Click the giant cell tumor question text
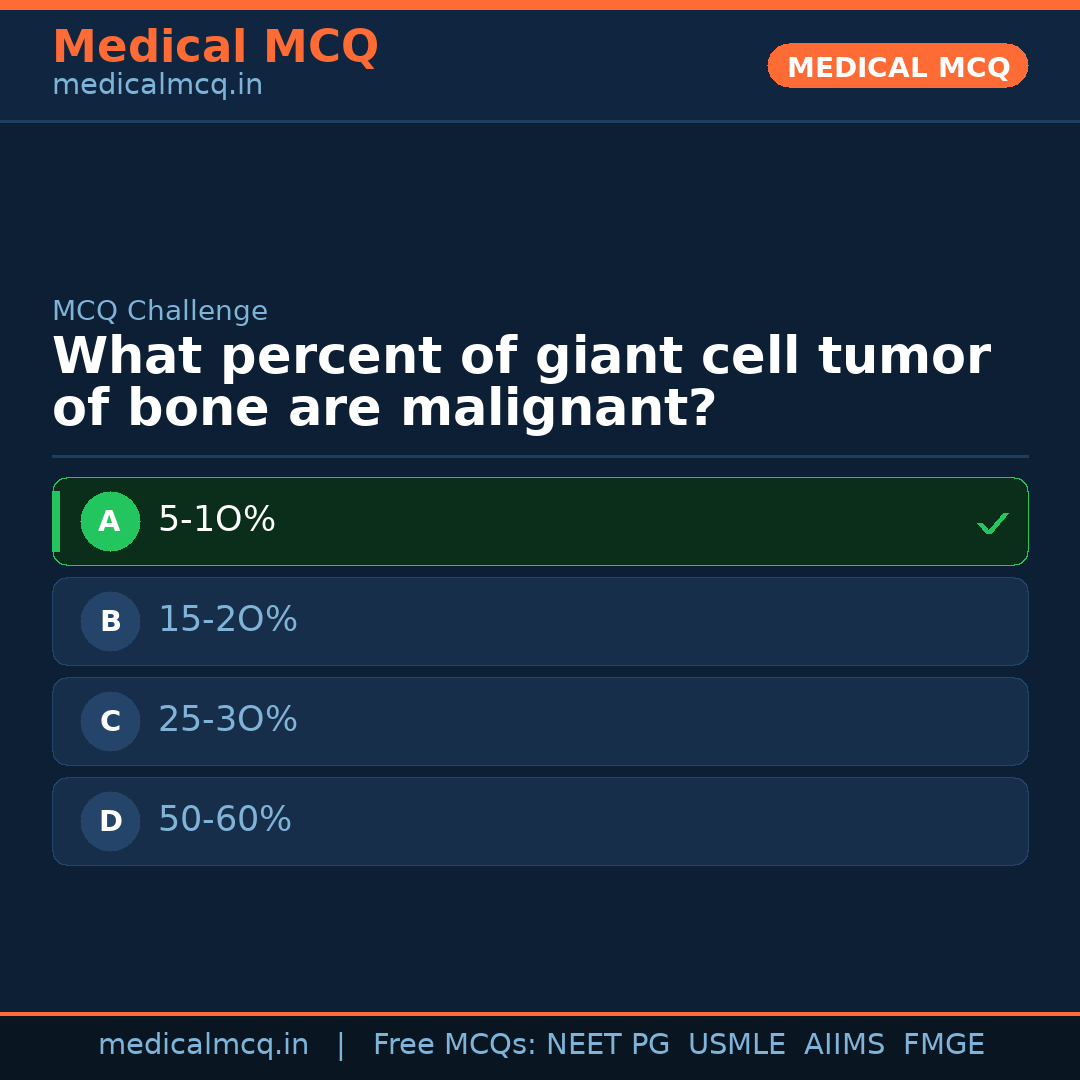Image resolution: width=1080 pixels, height=1080 pixels. pyautogui.click(x=520, y=383)
